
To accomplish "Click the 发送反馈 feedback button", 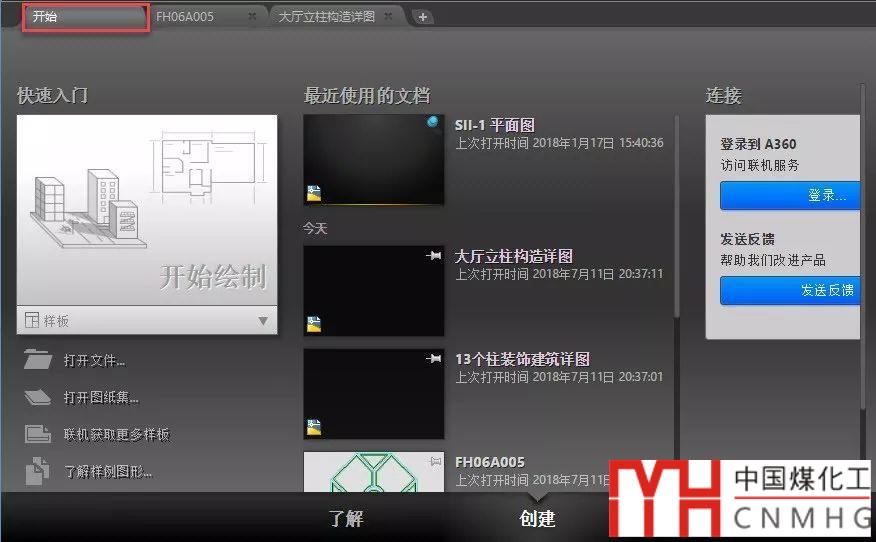I will pyautogui.click(x=790, y=291).
